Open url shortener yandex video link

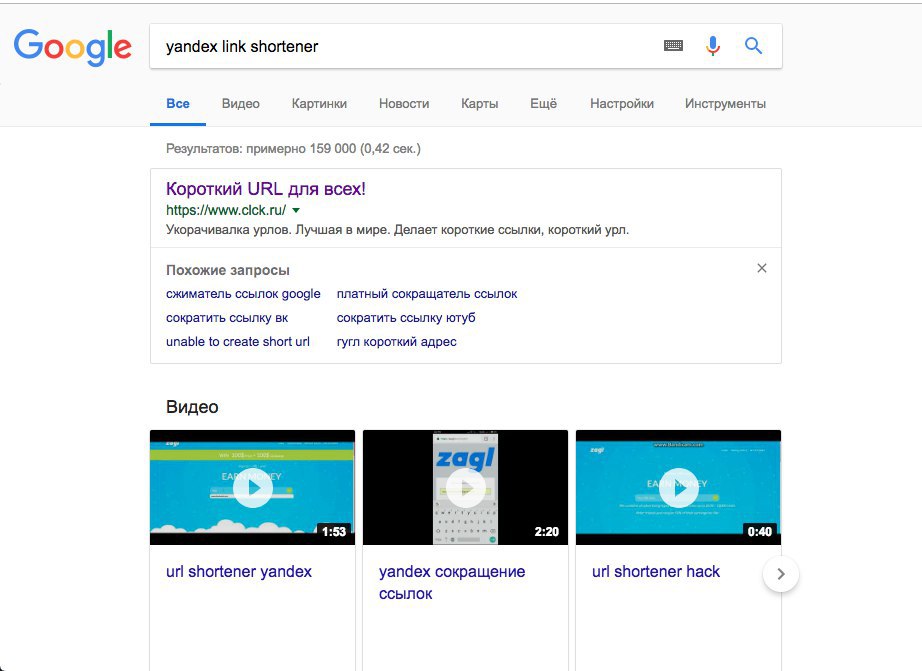[x=239, y=572]
